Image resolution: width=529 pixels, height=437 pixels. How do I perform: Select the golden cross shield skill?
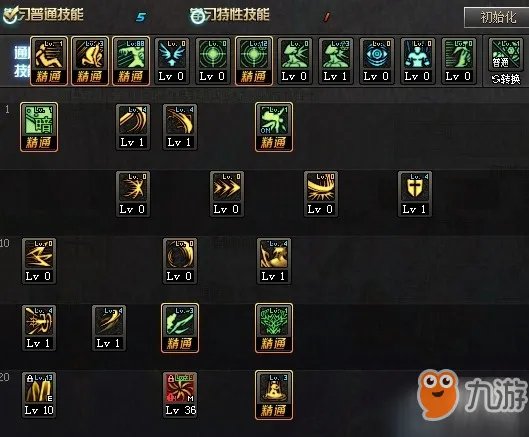pyautogui.click(x=415, y=194)
